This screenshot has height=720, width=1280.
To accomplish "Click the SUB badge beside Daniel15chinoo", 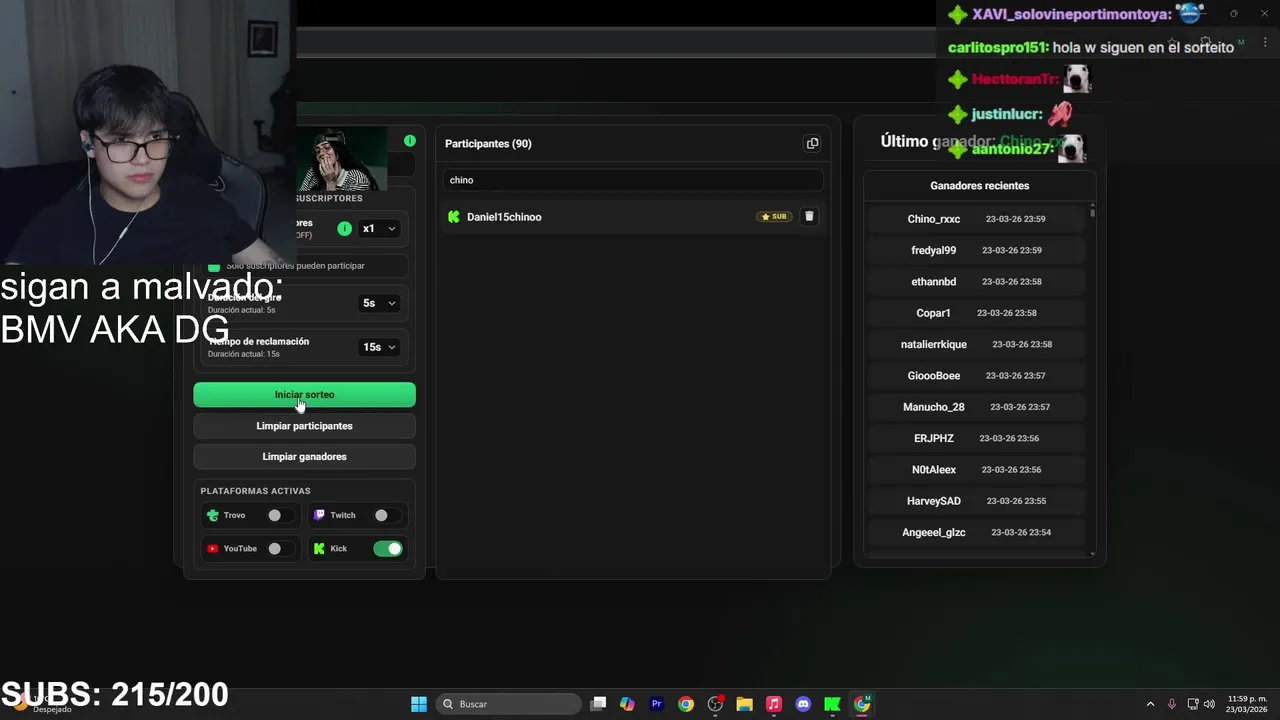I will click(x=774, y=216).
